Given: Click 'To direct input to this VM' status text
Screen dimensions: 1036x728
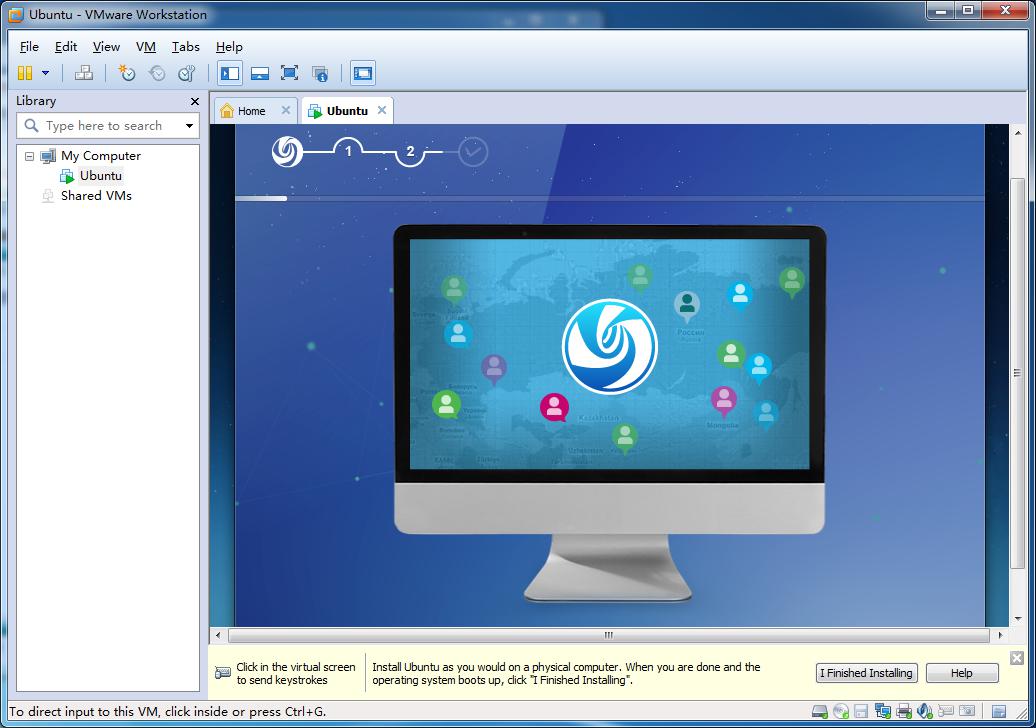Looking at the screenshot, I should 167,711.
